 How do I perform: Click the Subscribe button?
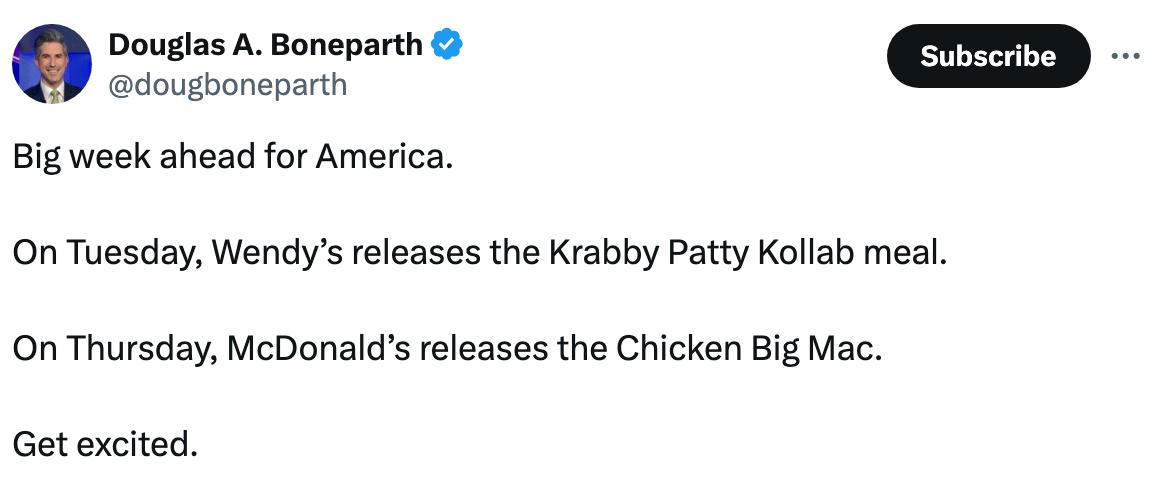point(988,56)
